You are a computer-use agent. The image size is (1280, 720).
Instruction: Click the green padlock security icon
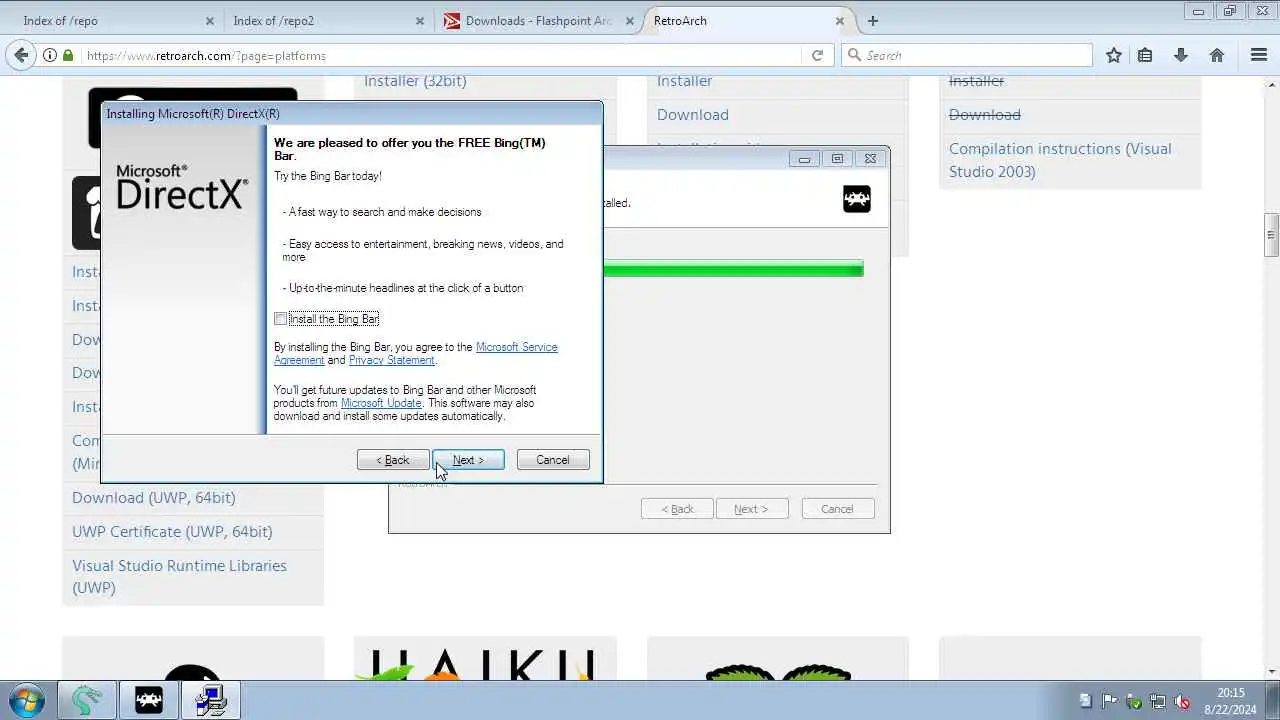point(66,56)
